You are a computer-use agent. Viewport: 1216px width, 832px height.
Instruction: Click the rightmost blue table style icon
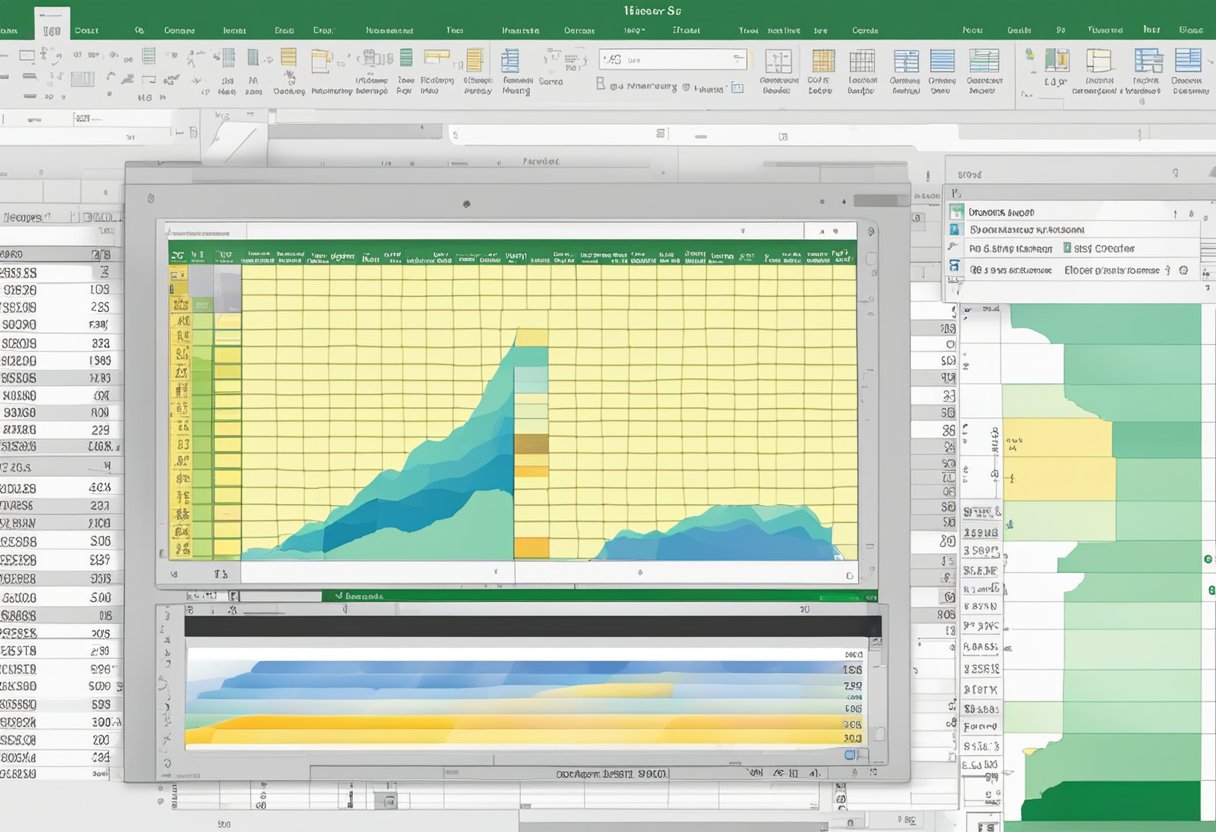(1187, 60)
